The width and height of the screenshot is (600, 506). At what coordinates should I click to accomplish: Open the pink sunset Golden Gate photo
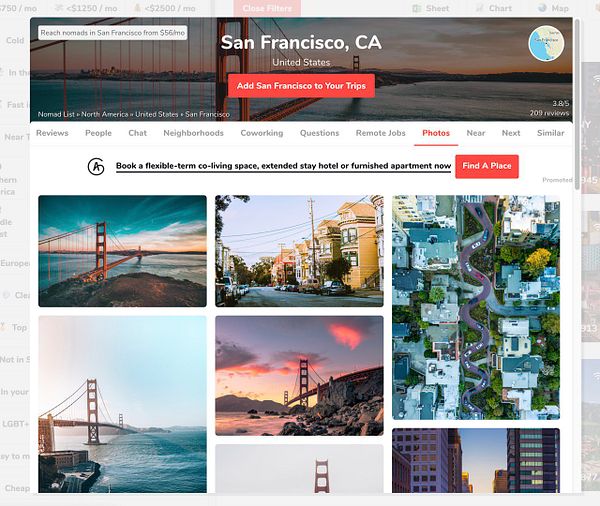click(299, 375)
